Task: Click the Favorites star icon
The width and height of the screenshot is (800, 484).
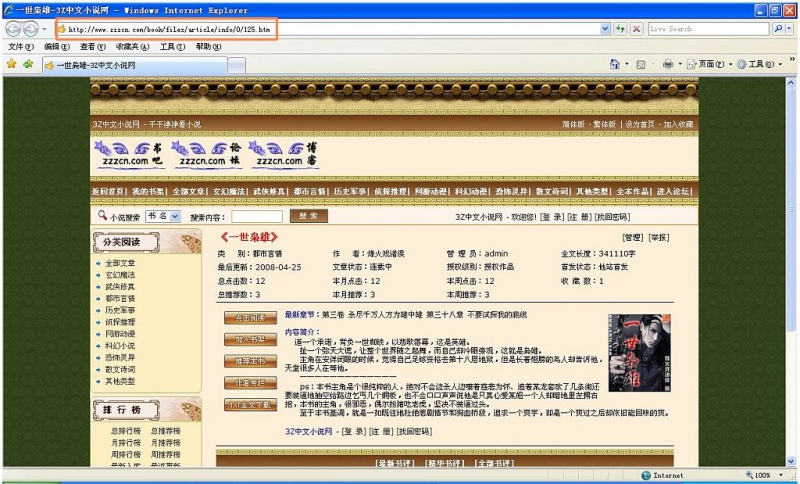Action: coord(11,64)
